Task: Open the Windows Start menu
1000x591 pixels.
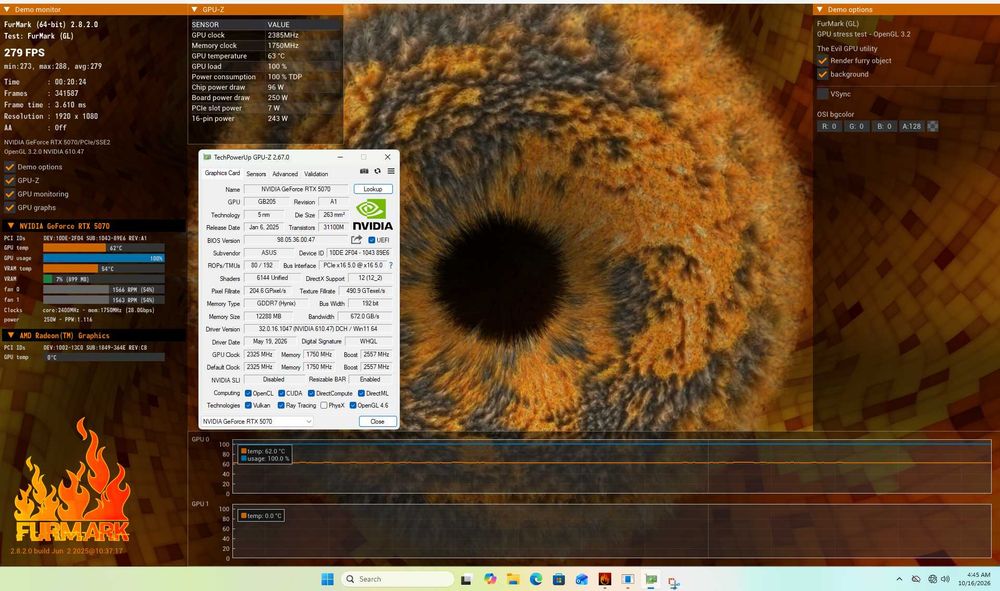Action: [x=327, y=579]
